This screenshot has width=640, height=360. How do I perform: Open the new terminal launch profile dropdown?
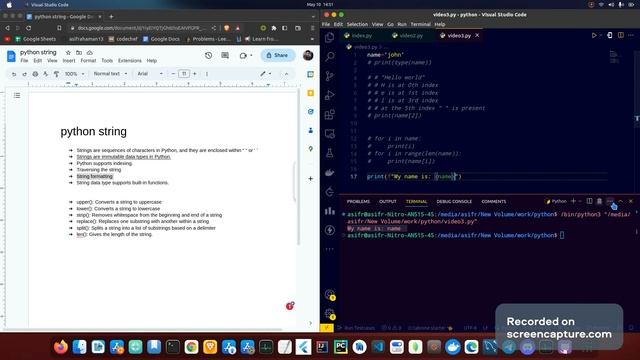[580, 201]
